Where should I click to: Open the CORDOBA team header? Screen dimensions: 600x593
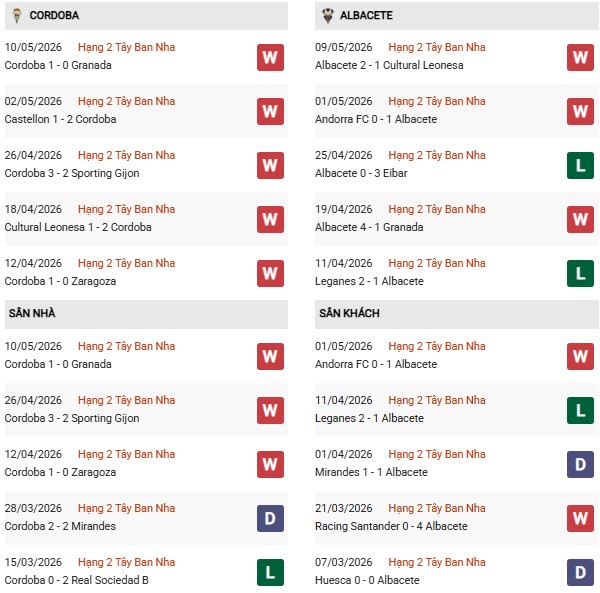tap(146, 16)
